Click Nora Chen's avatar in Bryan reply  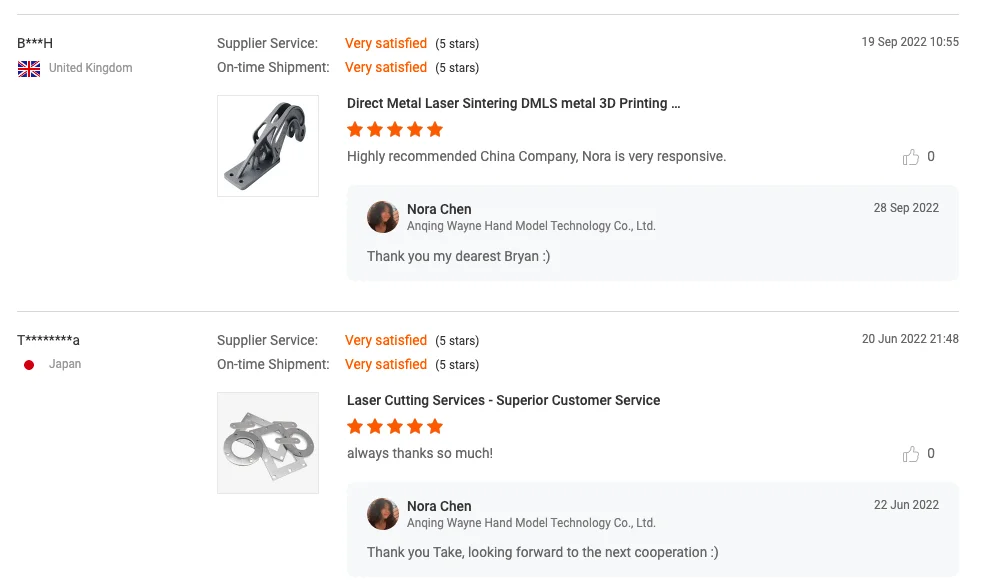click(x=383, y=217)
